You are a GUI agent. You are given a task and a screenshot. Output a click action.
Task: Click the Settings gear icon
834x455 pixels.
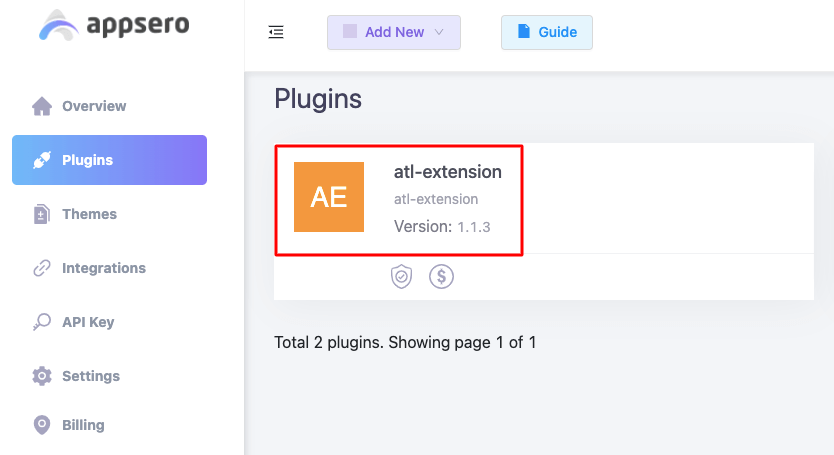[x=42, y=376]
